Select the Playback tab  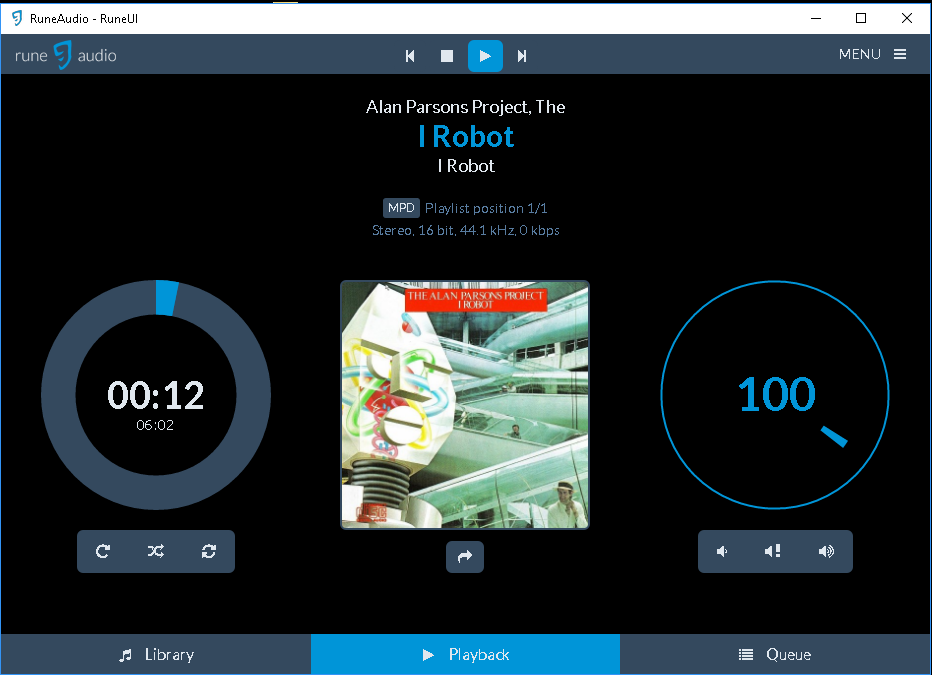pos(465,654)
